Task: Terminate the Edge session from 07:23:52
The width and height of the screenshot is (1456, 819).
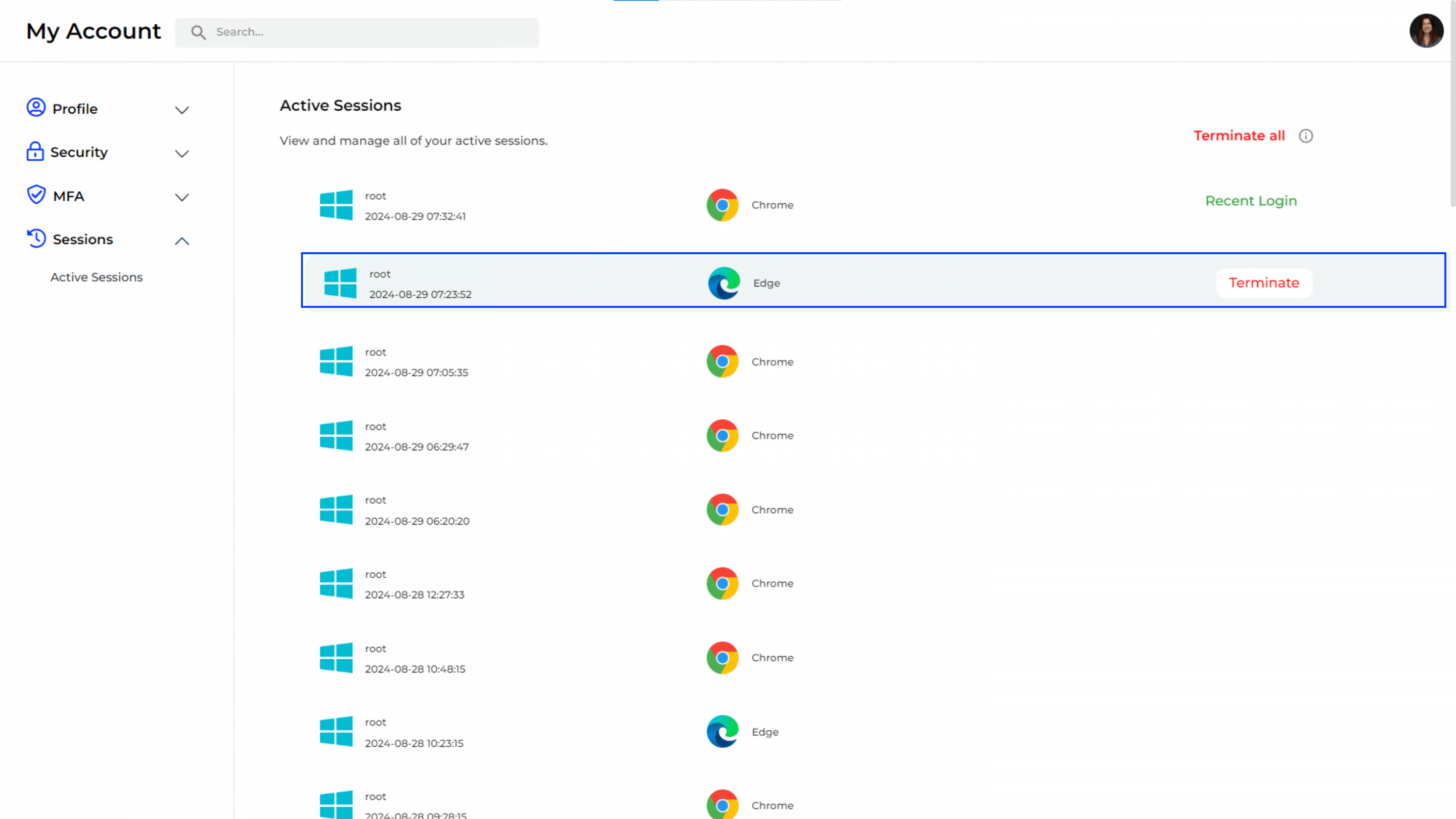Action: [x=1264, y=283]
